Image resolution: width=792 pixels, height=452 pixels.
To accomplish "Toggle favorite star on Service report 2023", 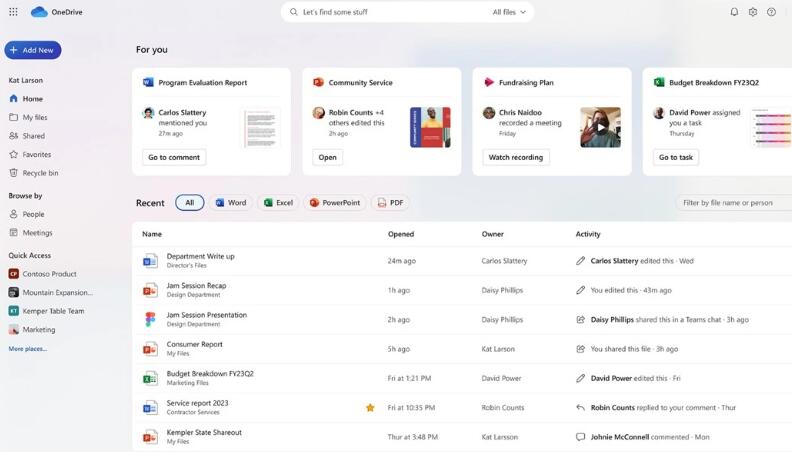I will 370,408.
